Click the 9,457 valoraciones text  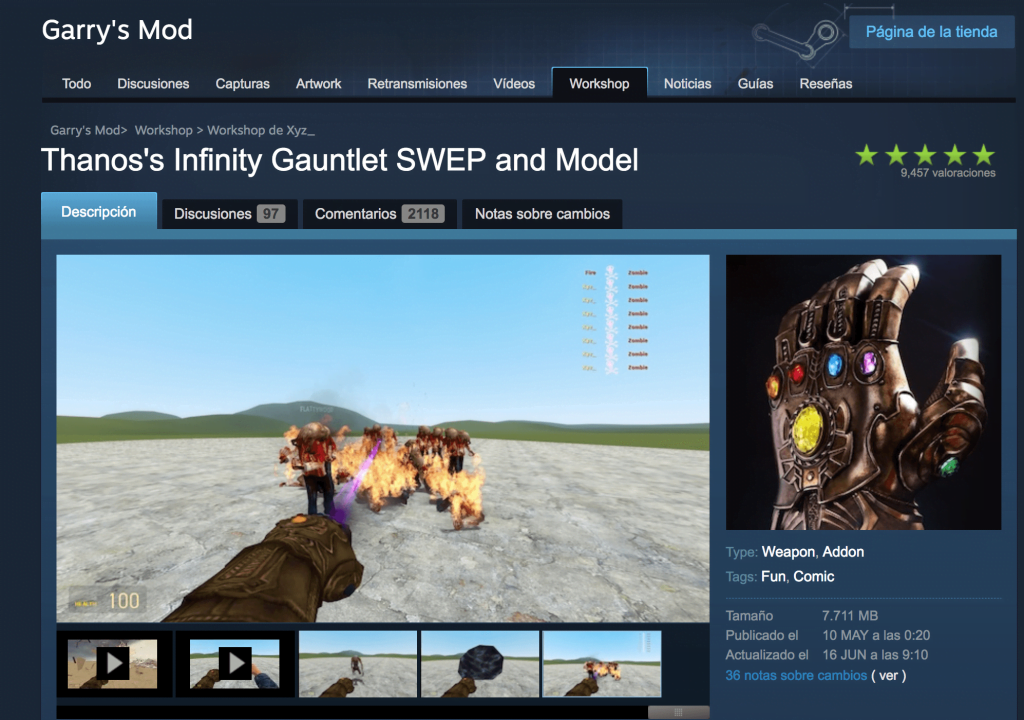coord(948,173)
